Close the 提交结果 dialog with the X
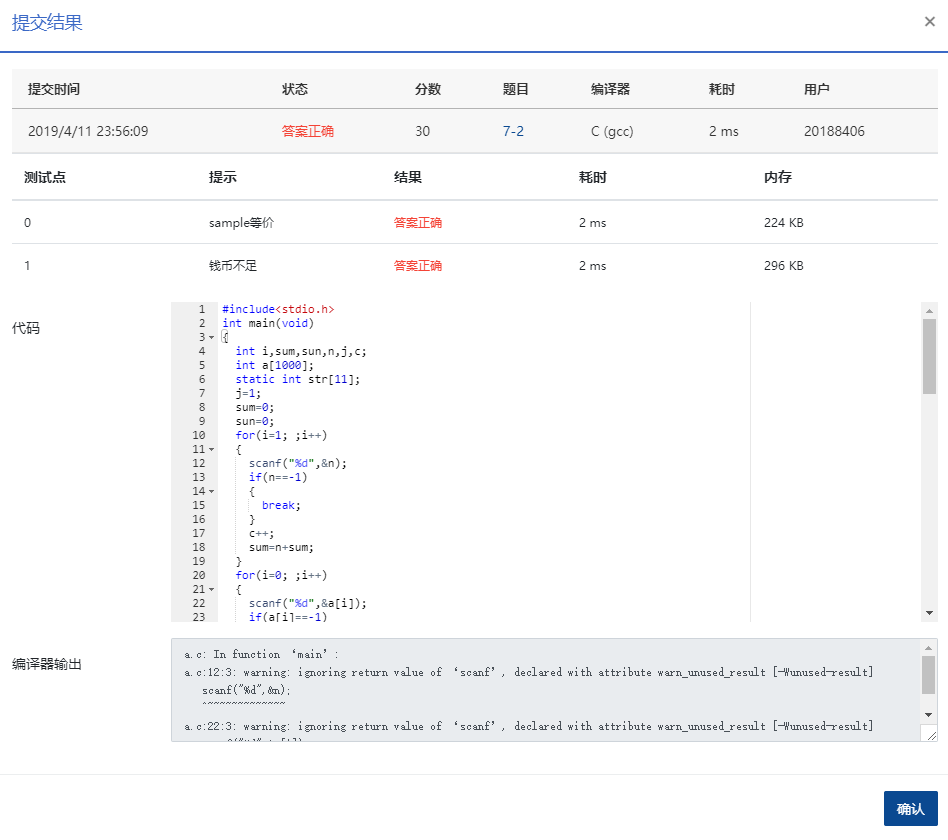Screen dimensions: 948x840 tap(929, 22)
